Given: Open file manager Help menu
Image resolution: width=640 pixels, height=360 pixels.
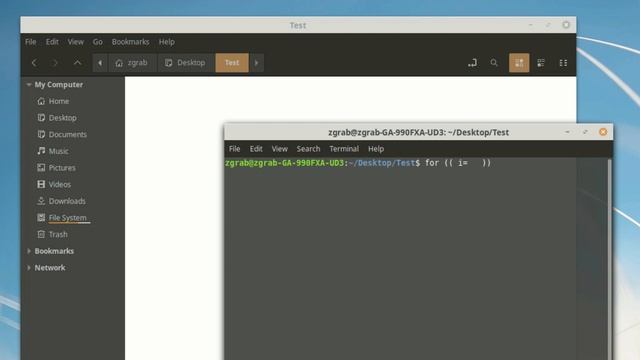Looking at the screenshot, I should click(x=167, y=42).
